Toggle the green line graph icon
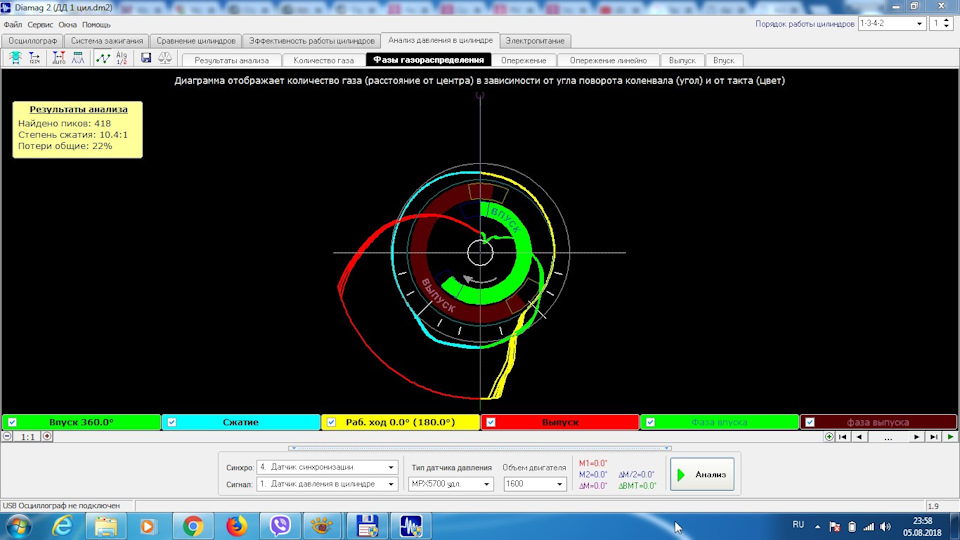960x540 pixels. pos(103,58)
